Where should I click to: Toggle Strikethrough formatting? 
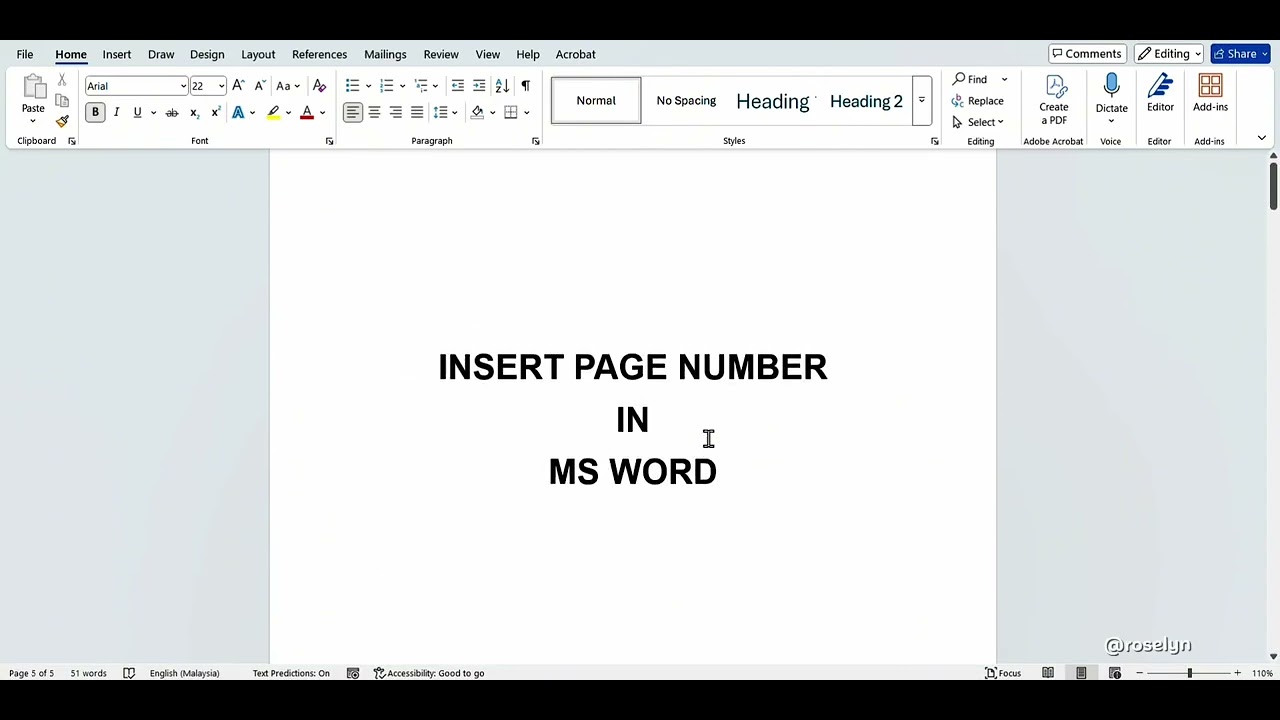pyautogui.click(x=172, y=113)
